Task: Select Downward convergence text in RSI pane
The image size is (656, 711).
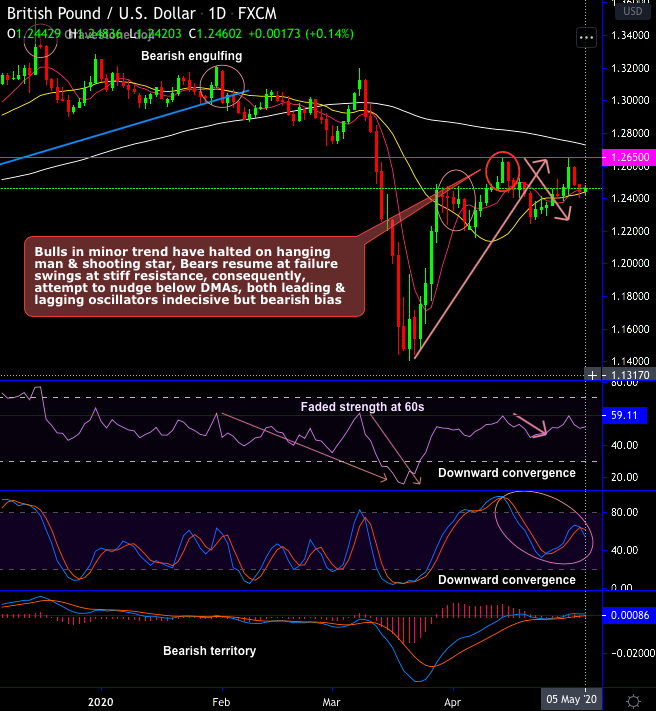Action: point(507,473)
